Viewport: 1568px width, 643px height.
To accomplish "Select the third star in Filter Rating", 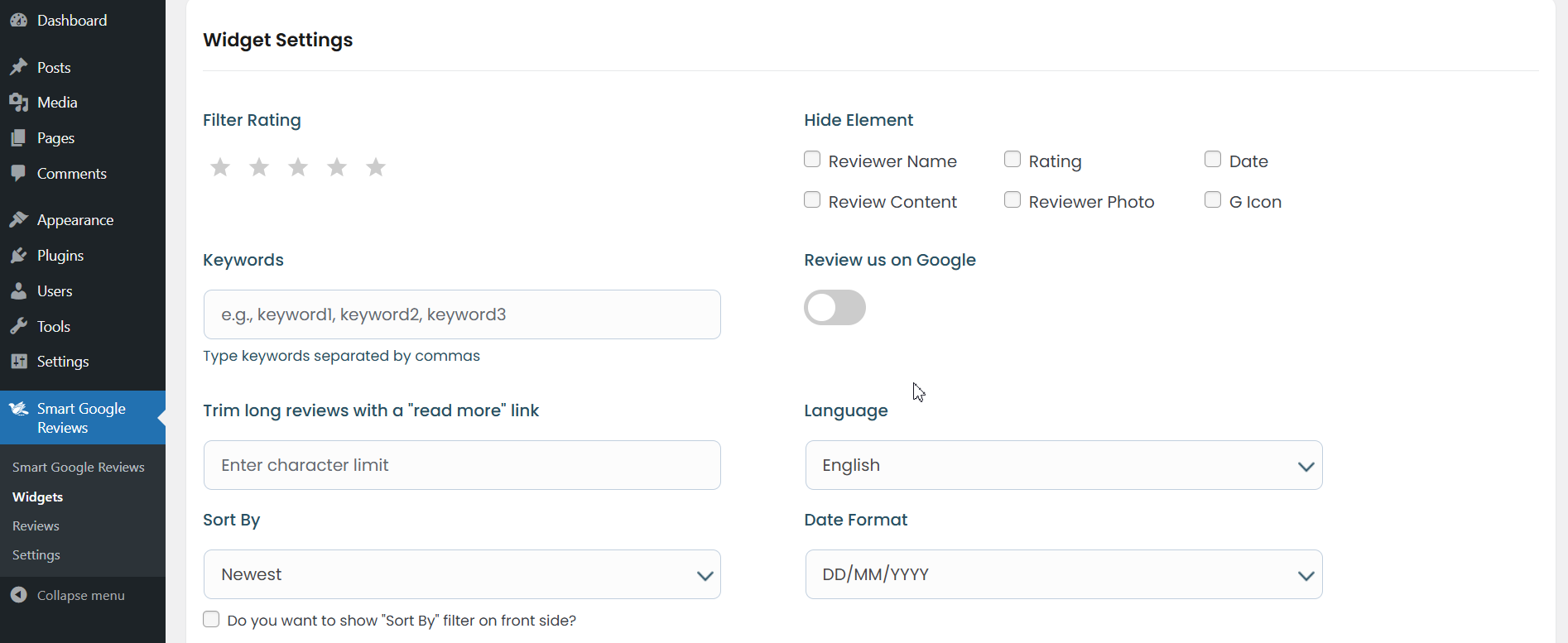I will tap(298, 167).
